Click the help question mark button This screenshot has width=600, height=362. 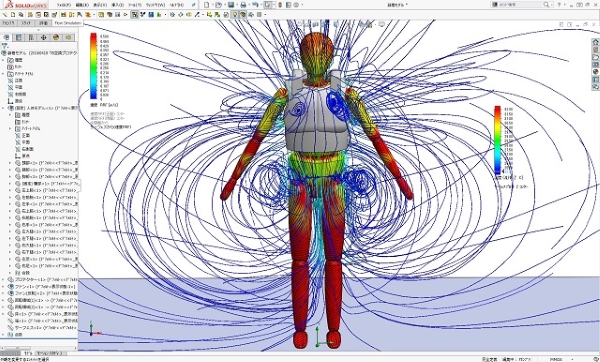pyautogui.click(x=559, y=5)
